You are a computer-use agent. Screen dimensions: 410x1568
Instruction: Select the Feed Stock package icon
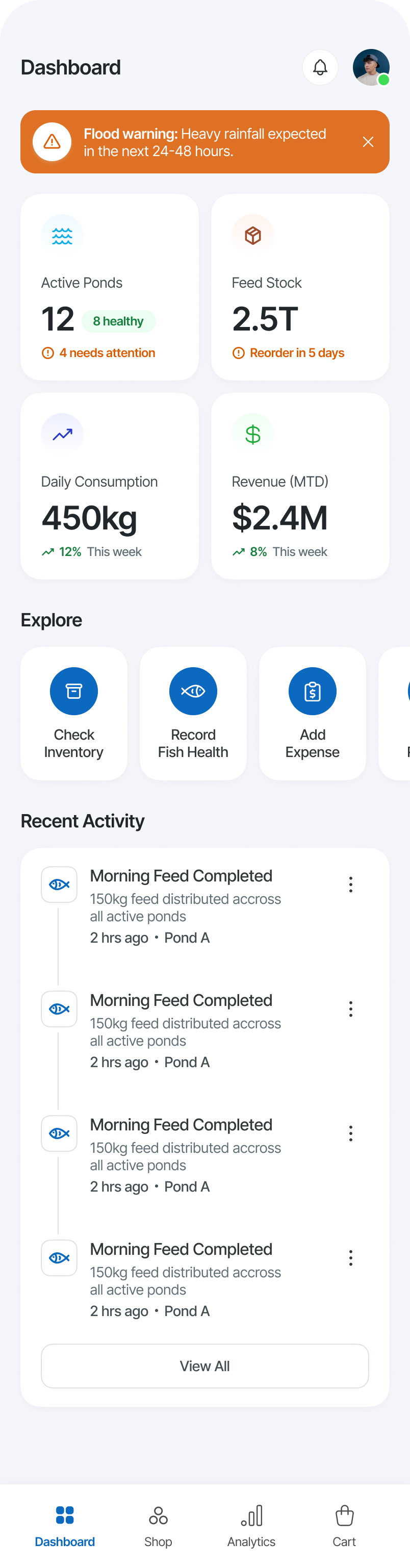pyautogui.click(x=252, y=234)
